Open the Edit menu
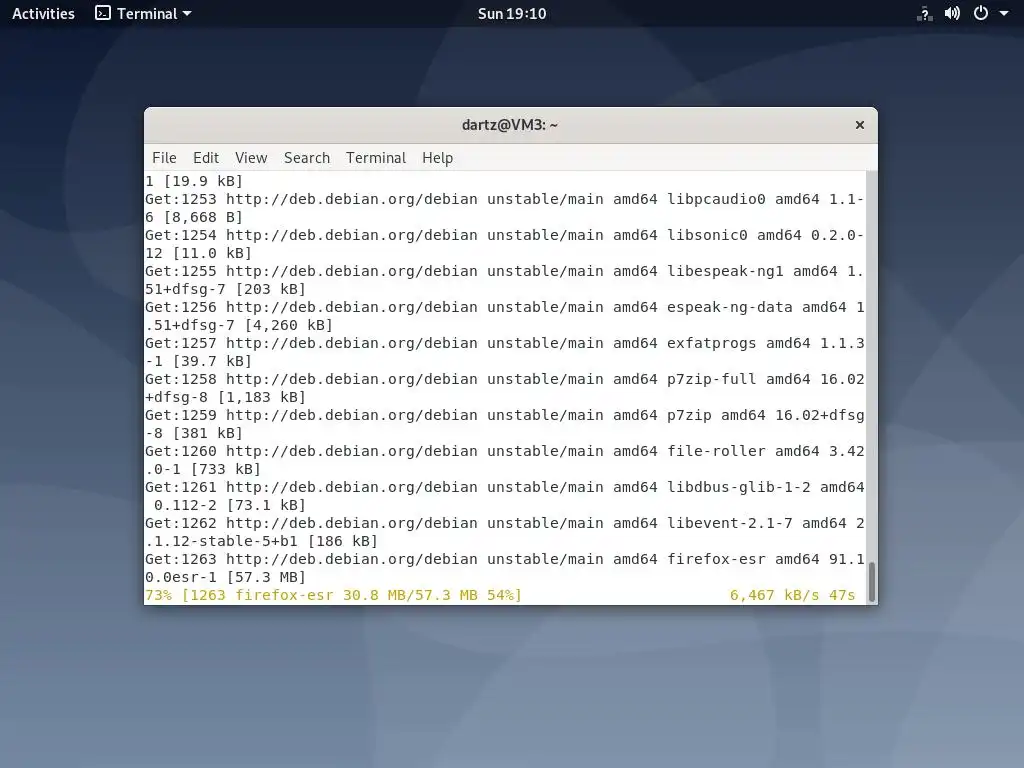This screenshot has height=768, width=1024. (206, 158)
